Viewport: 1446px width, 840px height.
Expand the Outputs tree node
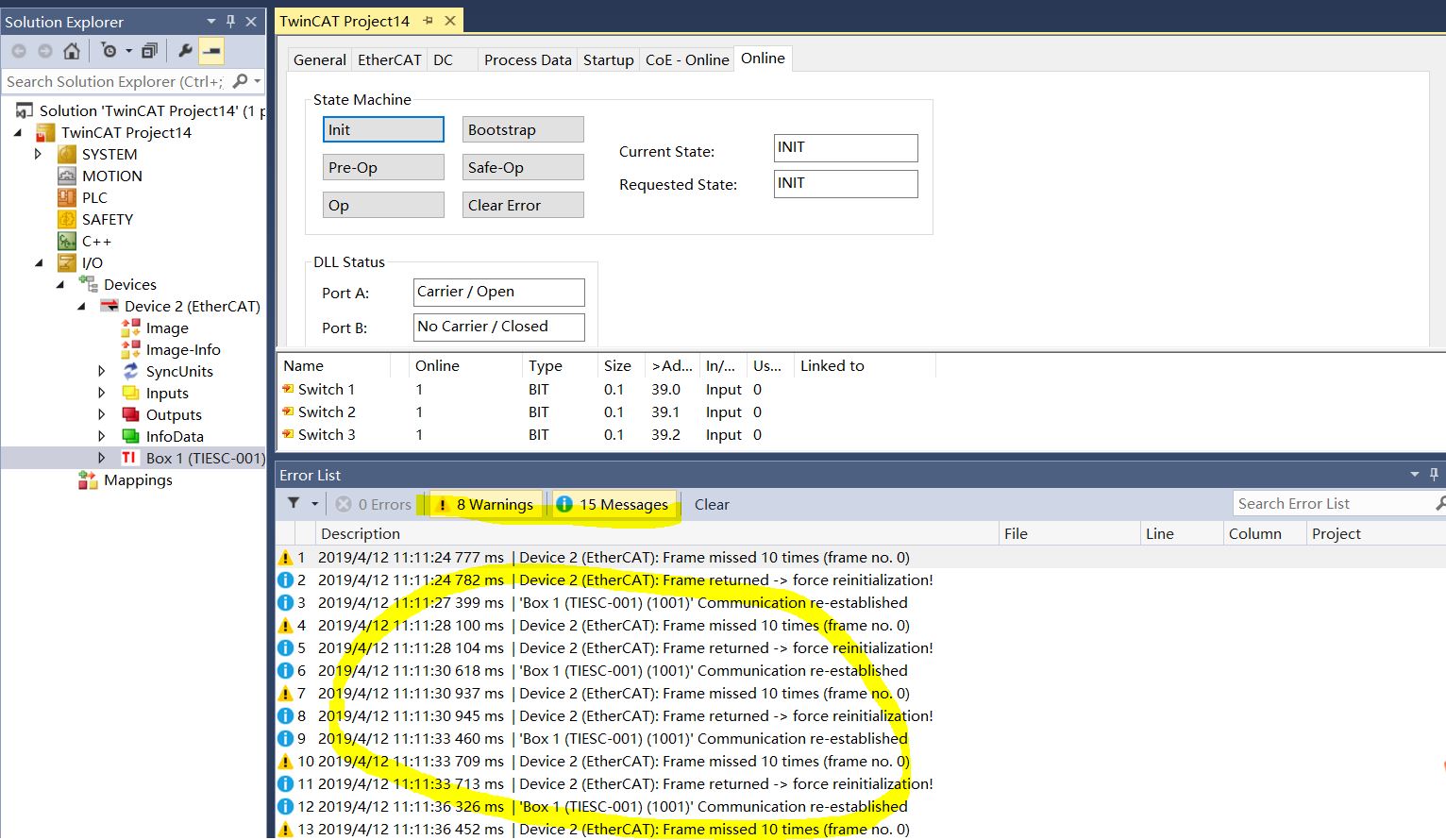[102, 414]
